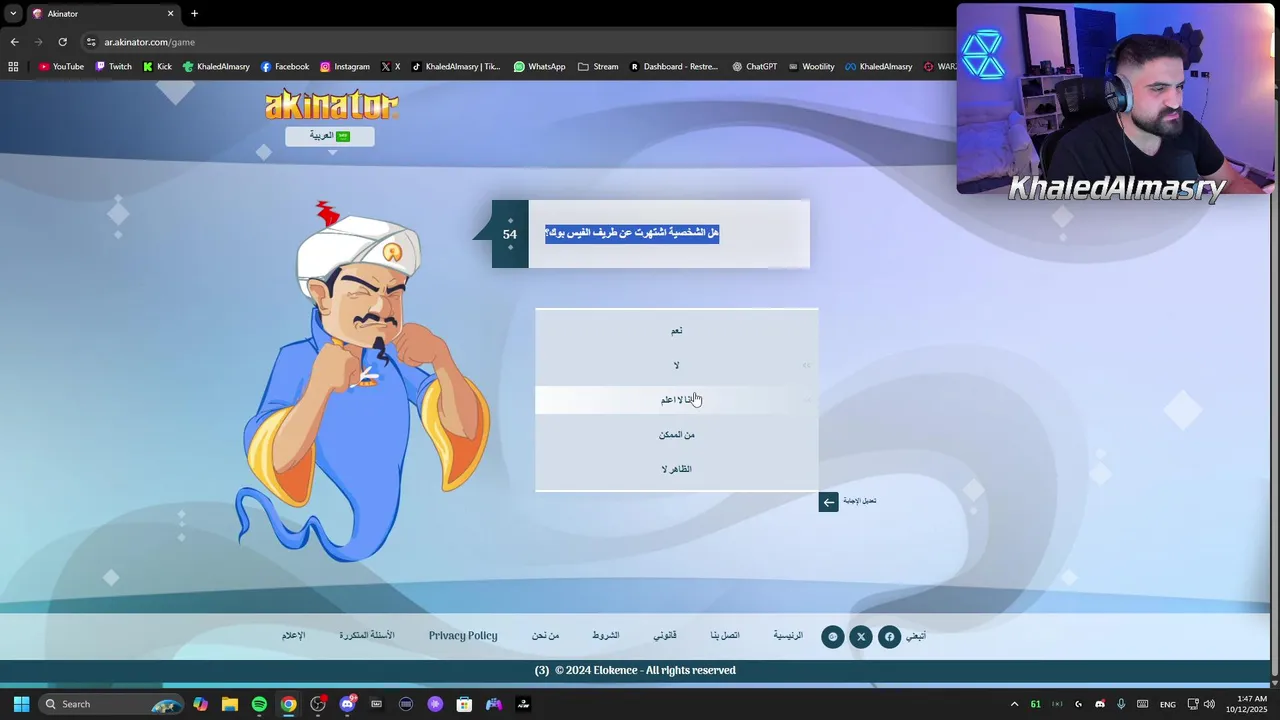Viewport: 1280px width, 720px height.
Task: Click the taskbar Search box
Action: pos(112,704)
